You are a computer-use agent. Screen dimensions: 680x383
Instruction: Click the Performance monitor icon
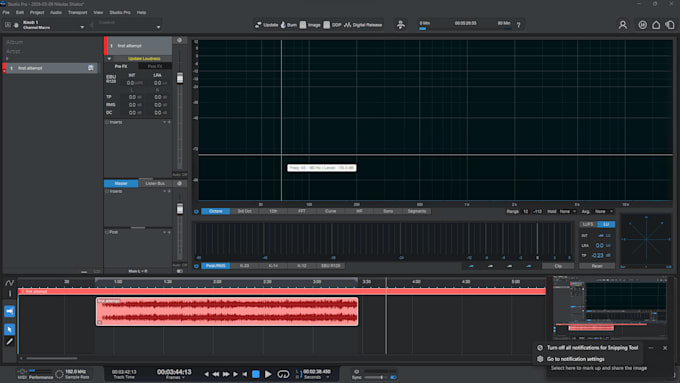(x=40, y=373)
